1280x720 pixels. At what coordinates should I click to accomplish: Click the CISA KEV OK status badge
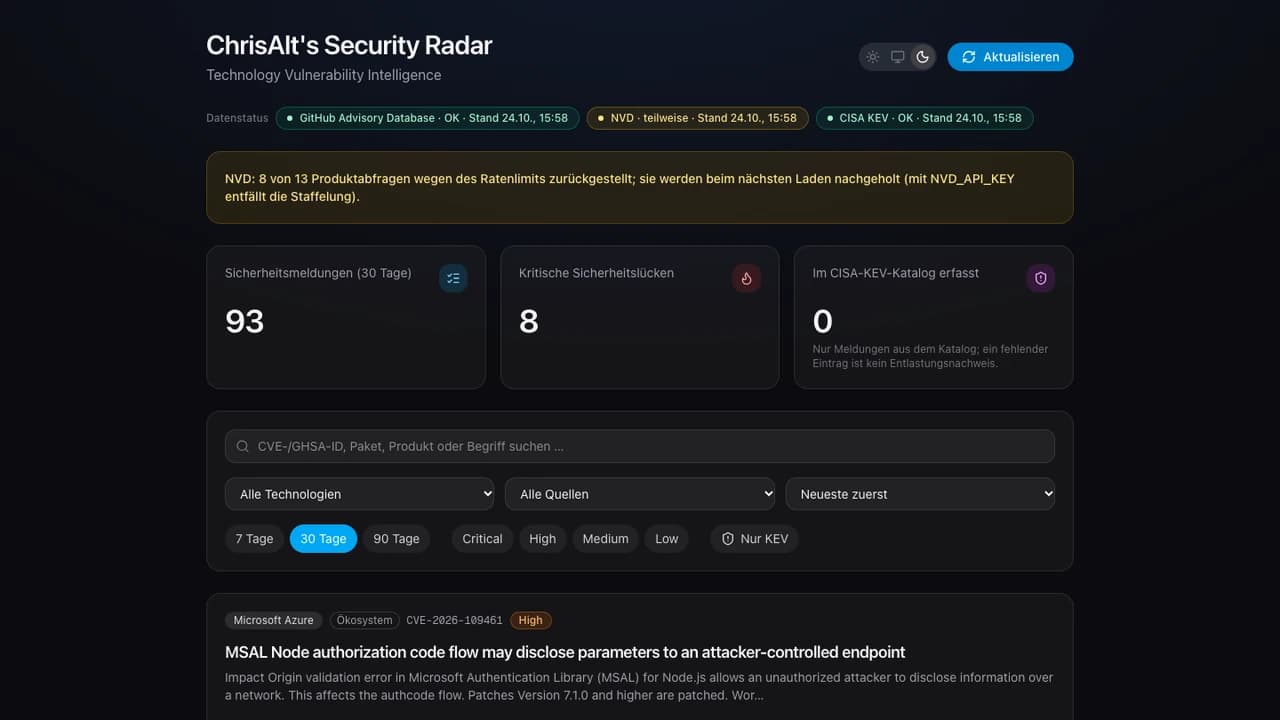click(924, 118)
